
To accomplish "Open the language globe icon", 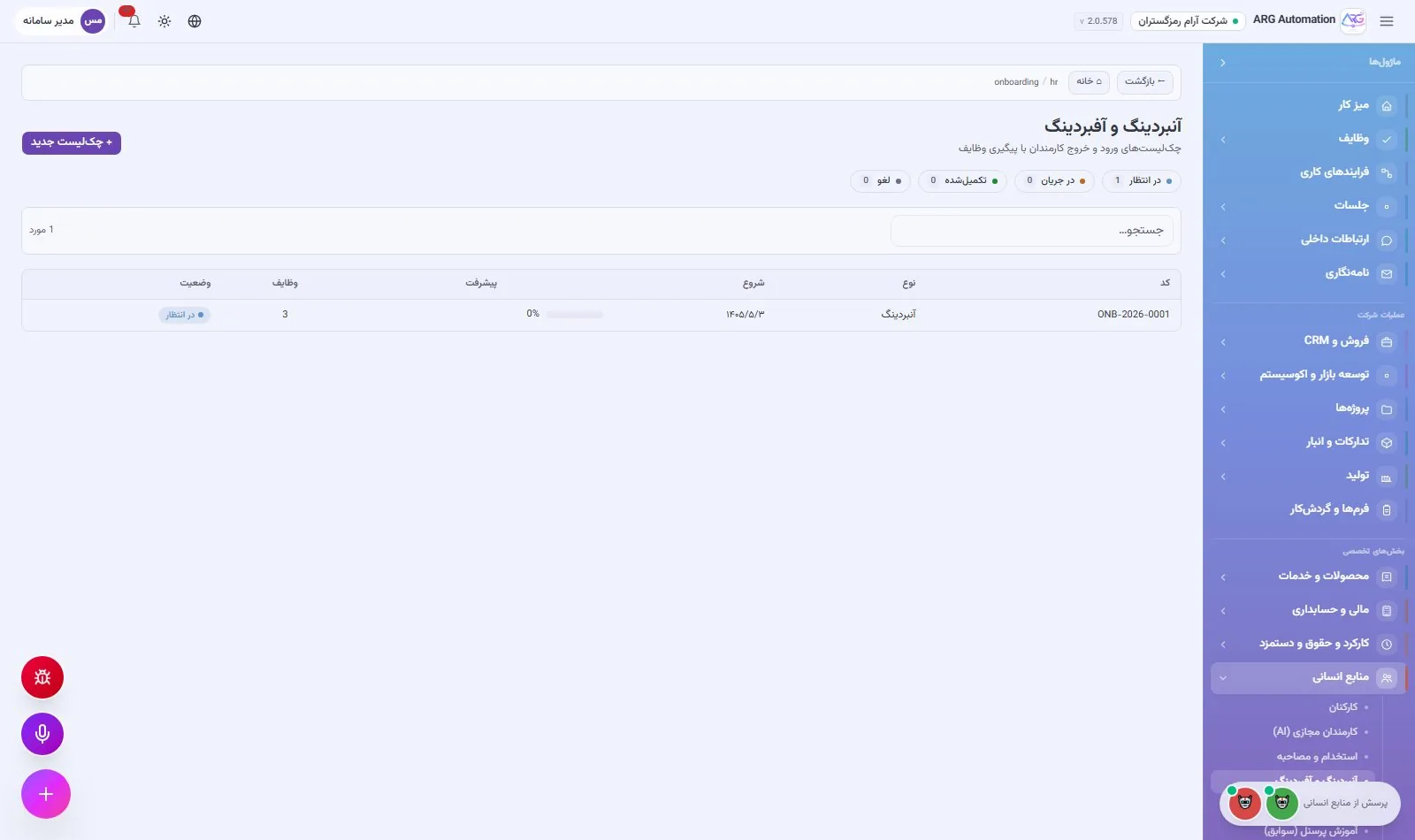I will [x=195, y=21].
